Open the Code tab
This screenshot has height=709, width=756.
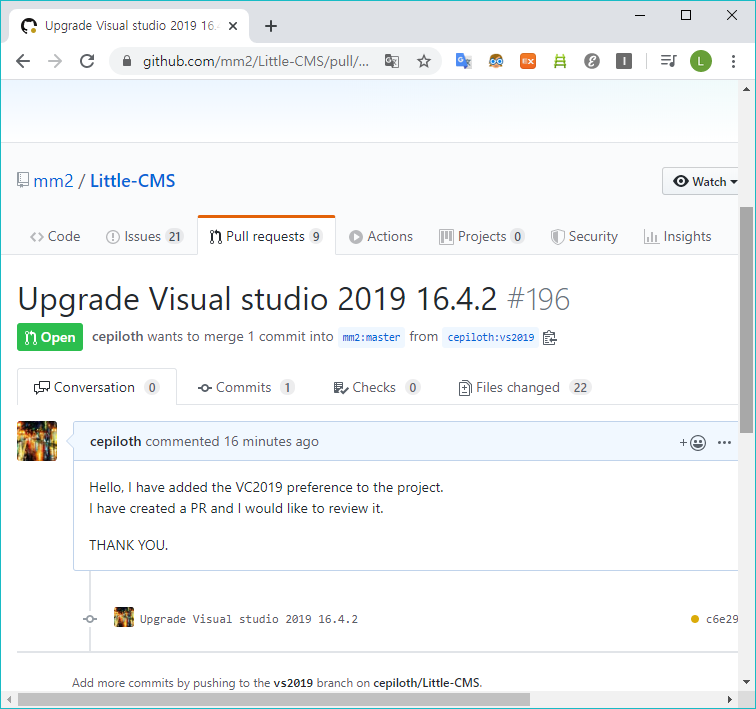pos(55,237)
